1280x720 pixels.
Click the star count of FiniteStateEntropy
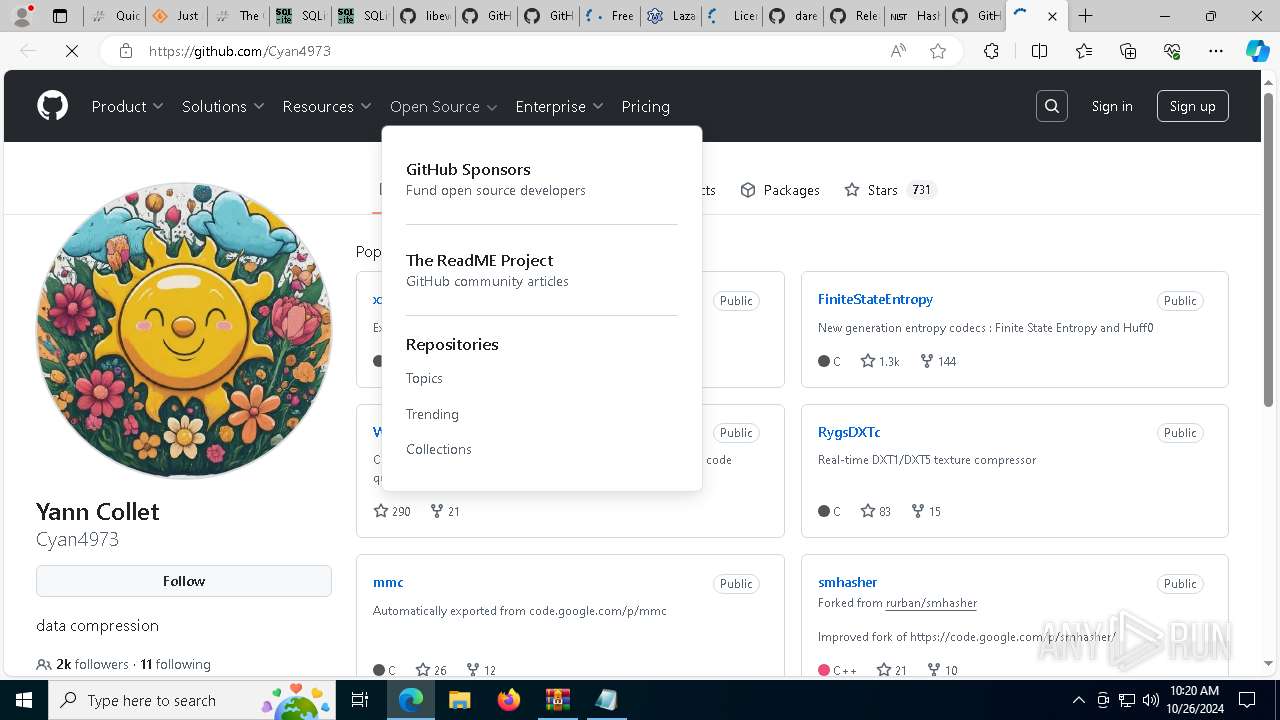click(880, 361)
